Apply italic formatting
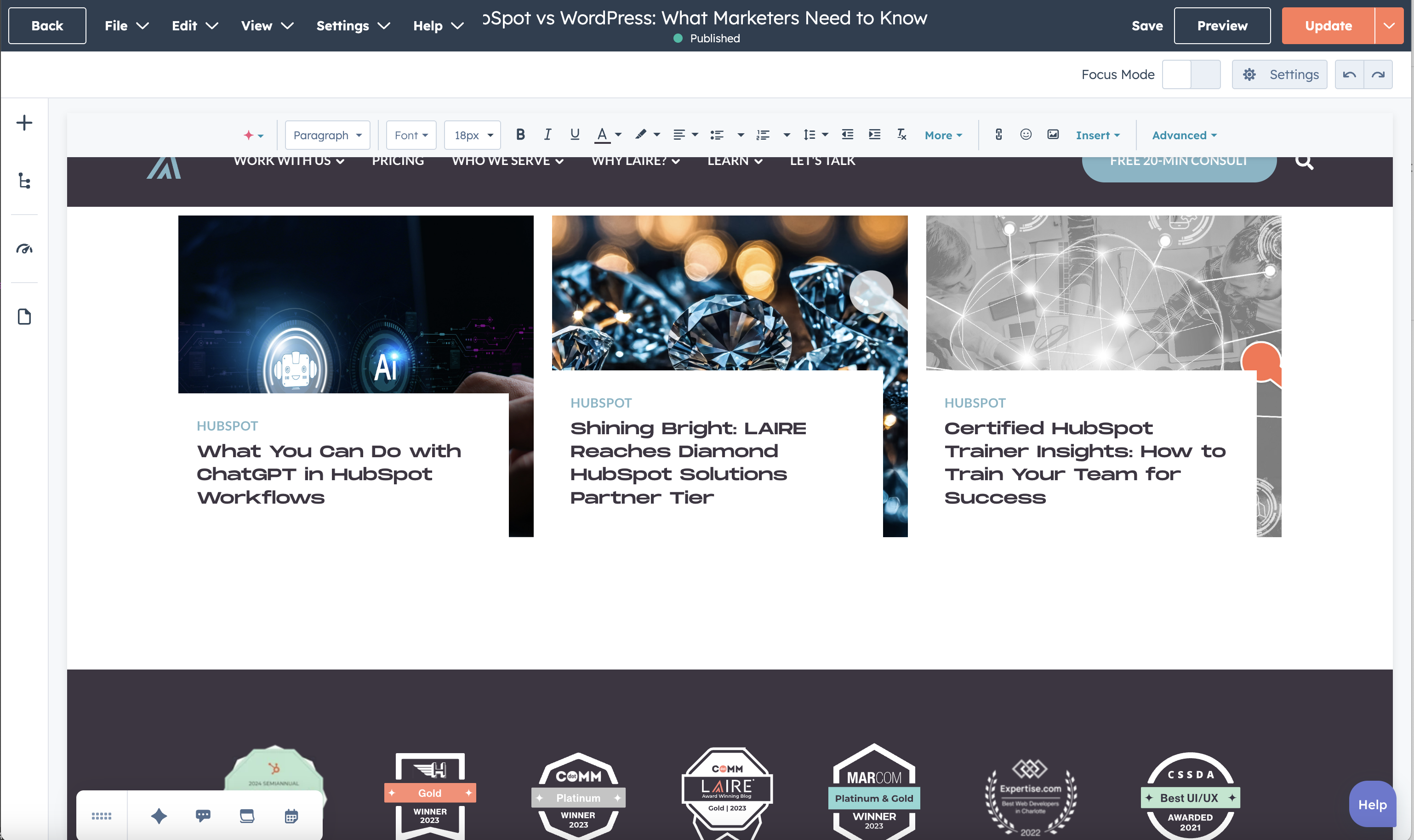 click(547, 135)
